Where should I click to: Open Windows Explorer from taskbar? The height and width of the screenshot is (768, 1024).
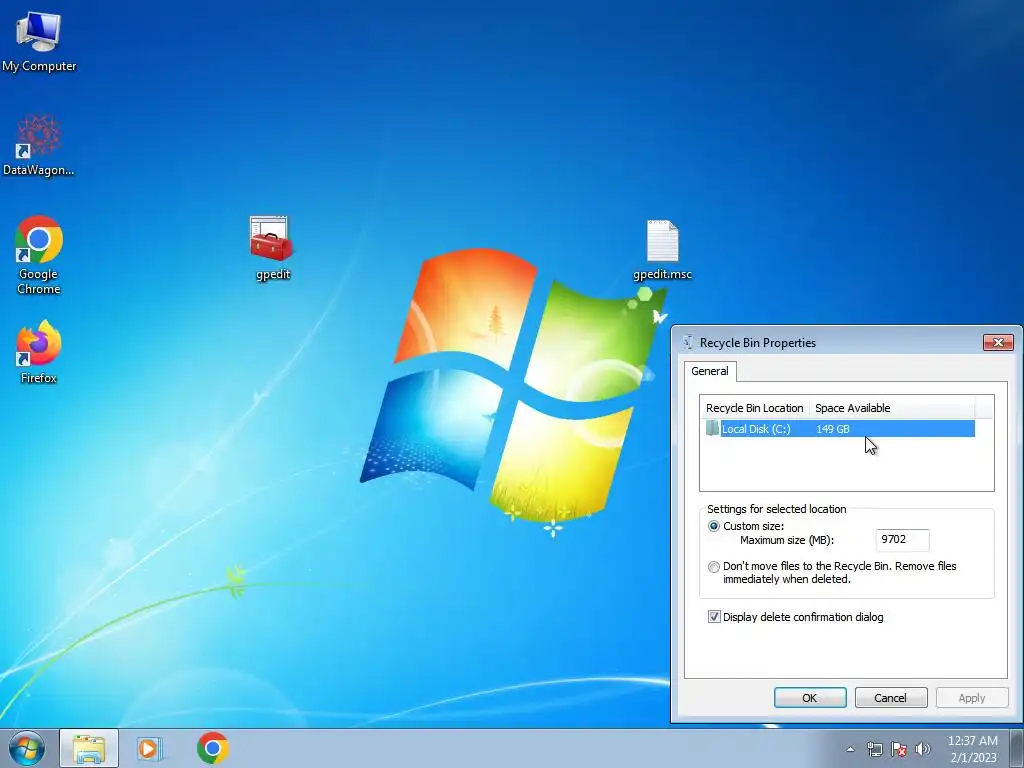[x=89, y=748]
